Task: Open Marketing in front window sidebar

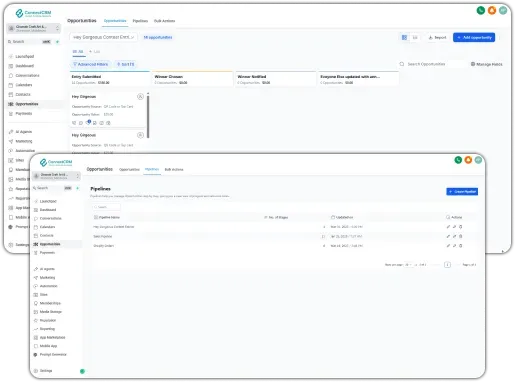Action: pos(44,277)
